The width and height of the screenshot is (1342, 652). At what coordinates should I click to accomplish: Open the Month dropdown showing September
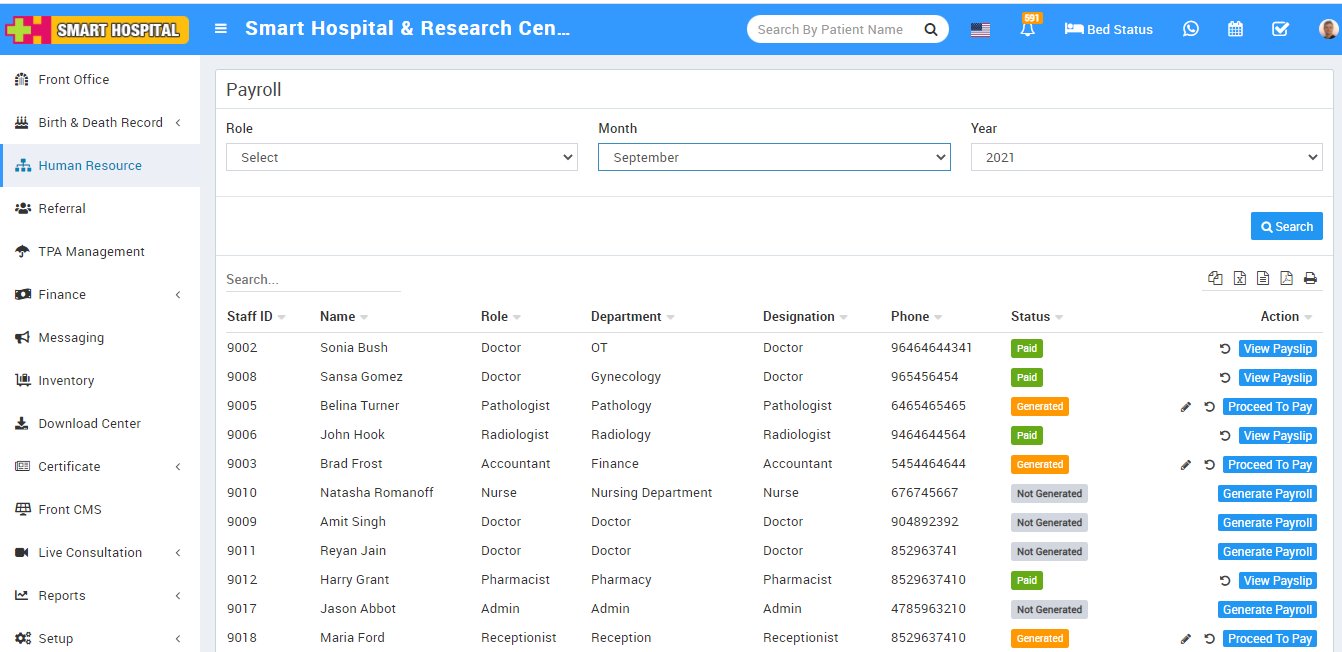point(774,157)
